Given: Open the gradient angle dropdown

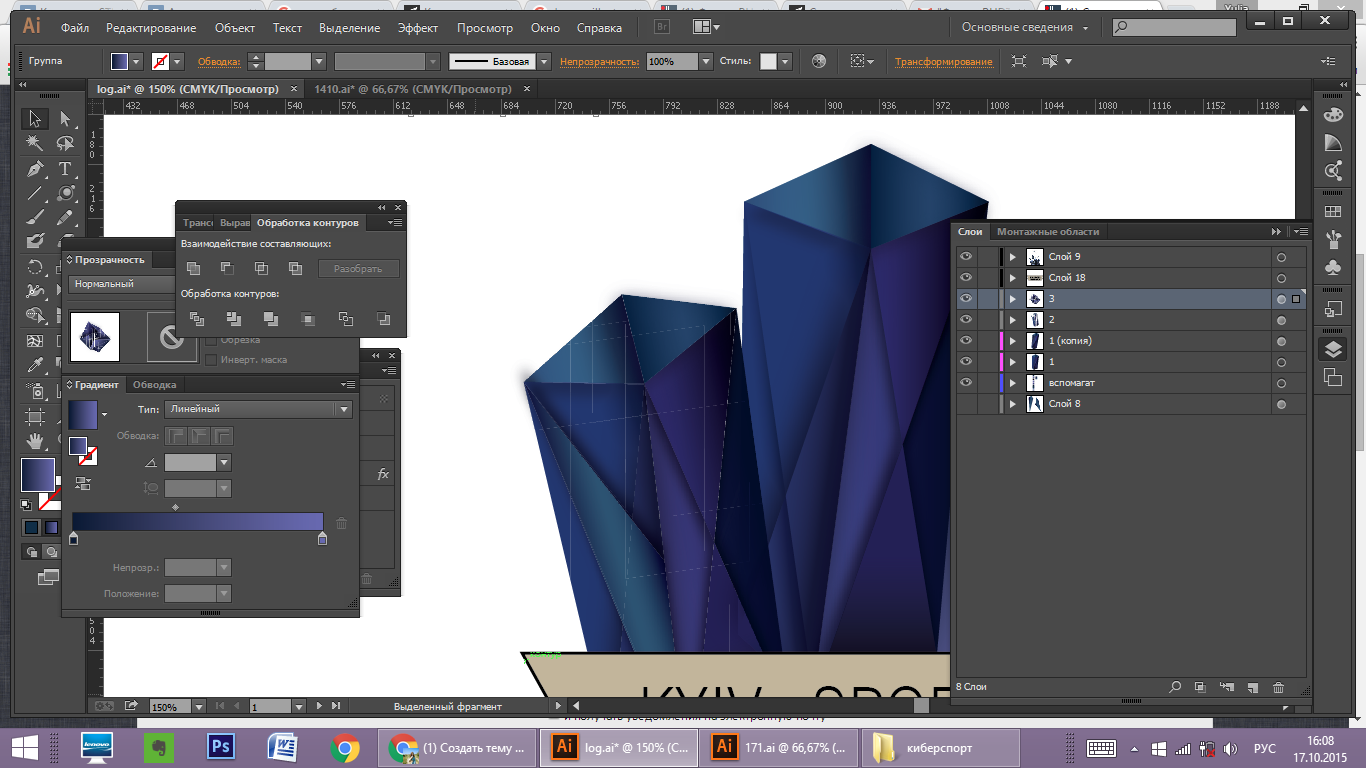Looking at the screenshot, I should click(x=224, y=463).
